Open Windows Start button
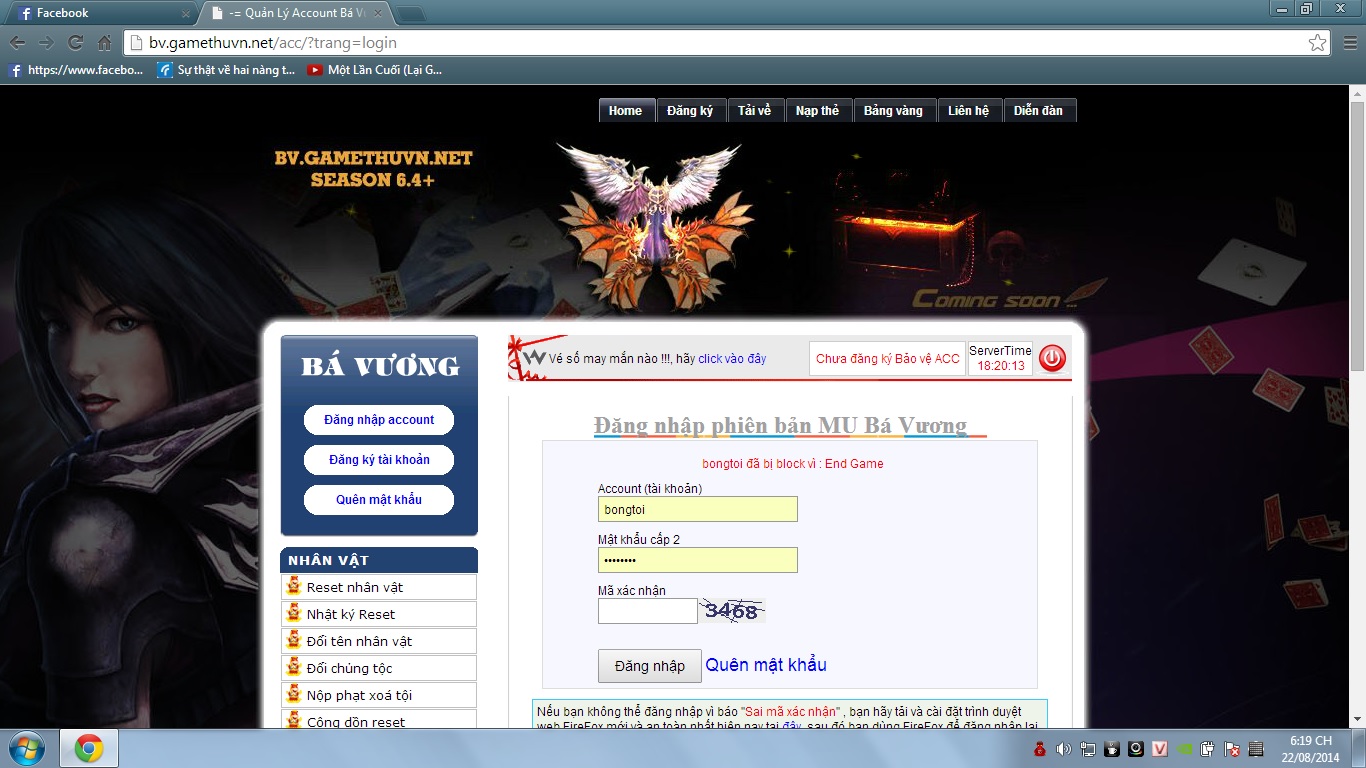The width and height of the screenshot is (1366, 768). pos(25,748)
